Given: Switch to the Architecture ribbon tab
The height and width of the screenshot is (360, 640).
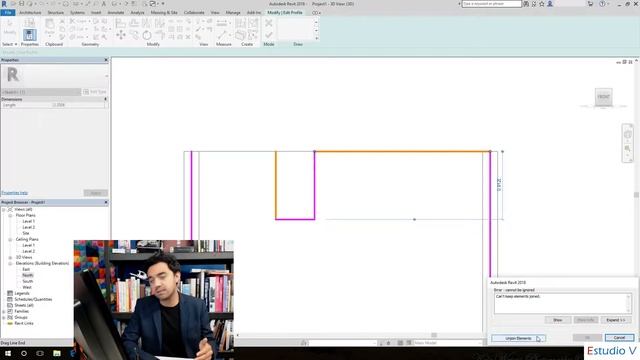Looking at the screenshot, I should click(30, 13).
